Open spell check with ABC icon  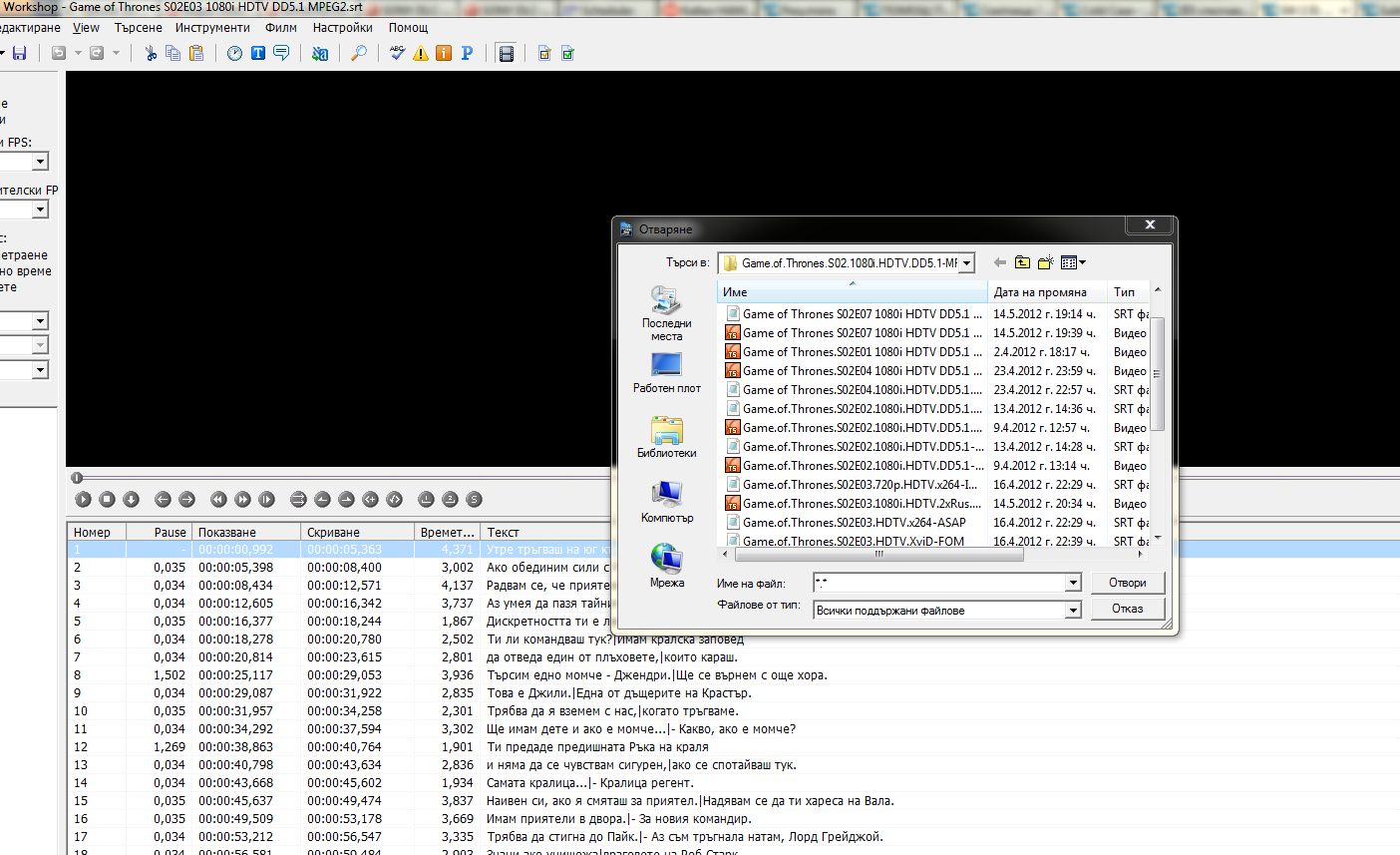click(397, 53)
